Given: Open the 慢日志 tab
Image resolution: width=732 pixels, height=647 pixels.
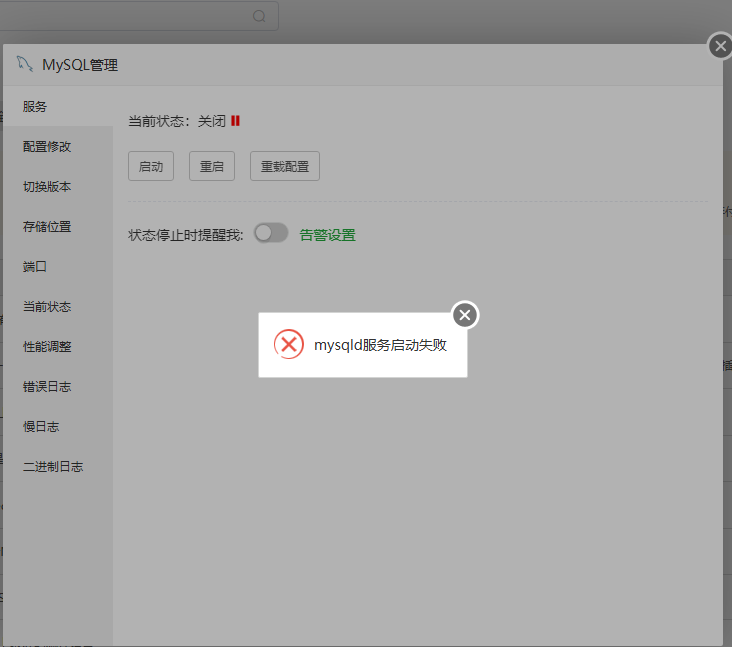Looking at the screenshot, I should pyautogui.click(x=58, y=426).
